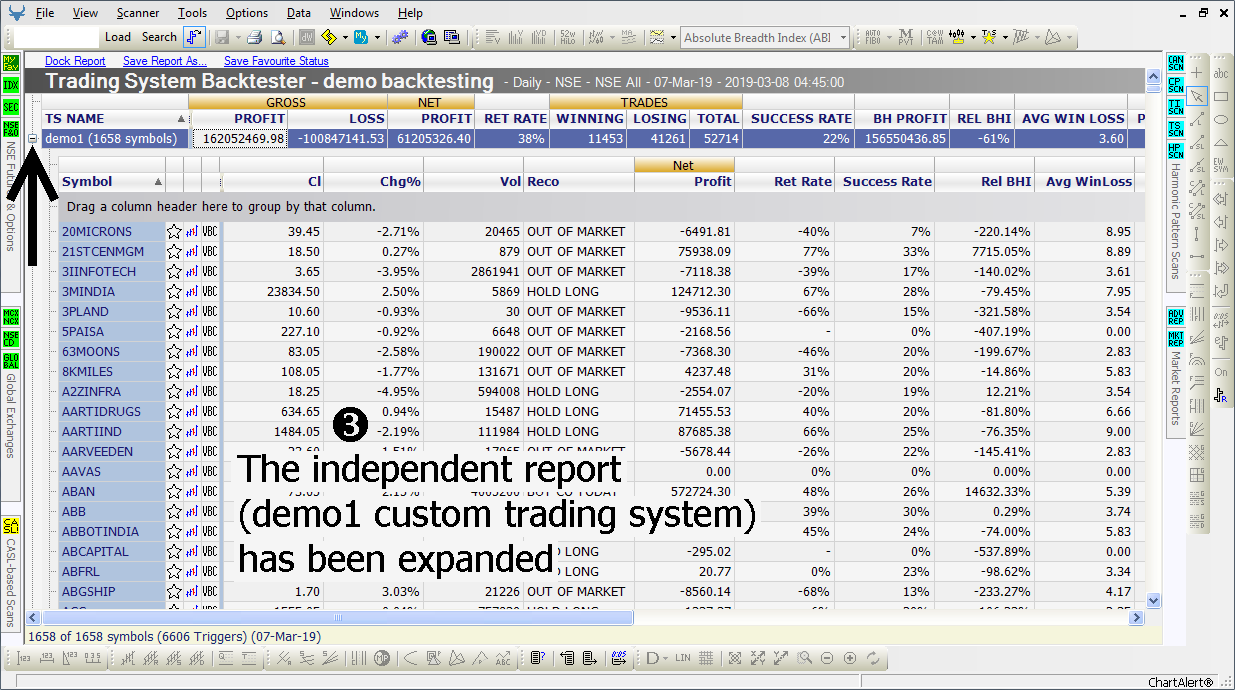Click the SUCCESS RATE column header
Image resolution: width=1235 pixels, height=690 pixels.
point(800,118)
